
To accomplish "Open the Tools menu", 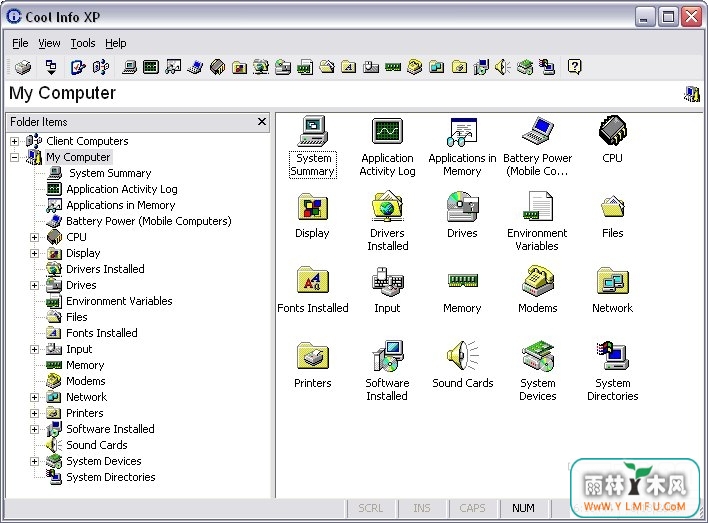I will 83,43.
